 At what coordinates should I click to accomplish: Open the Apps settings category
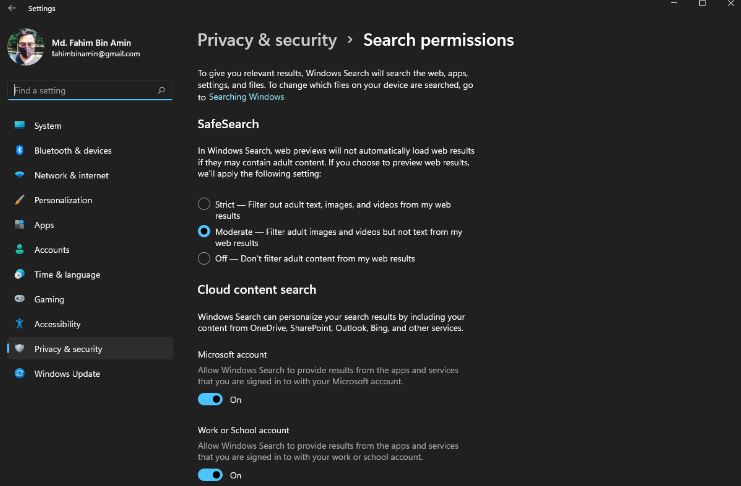pyautogui.click(x=90, y=225)
